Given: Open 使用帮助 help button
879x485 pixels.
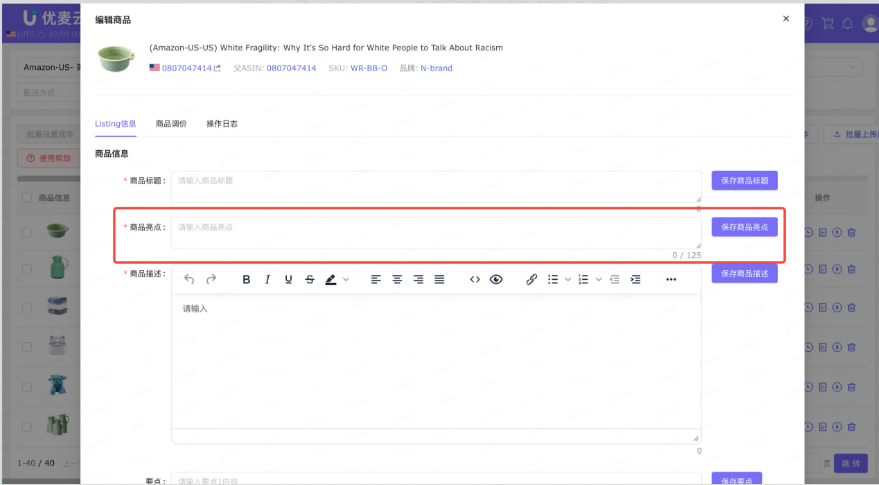Looking at the screenshot, I should 49,159.
